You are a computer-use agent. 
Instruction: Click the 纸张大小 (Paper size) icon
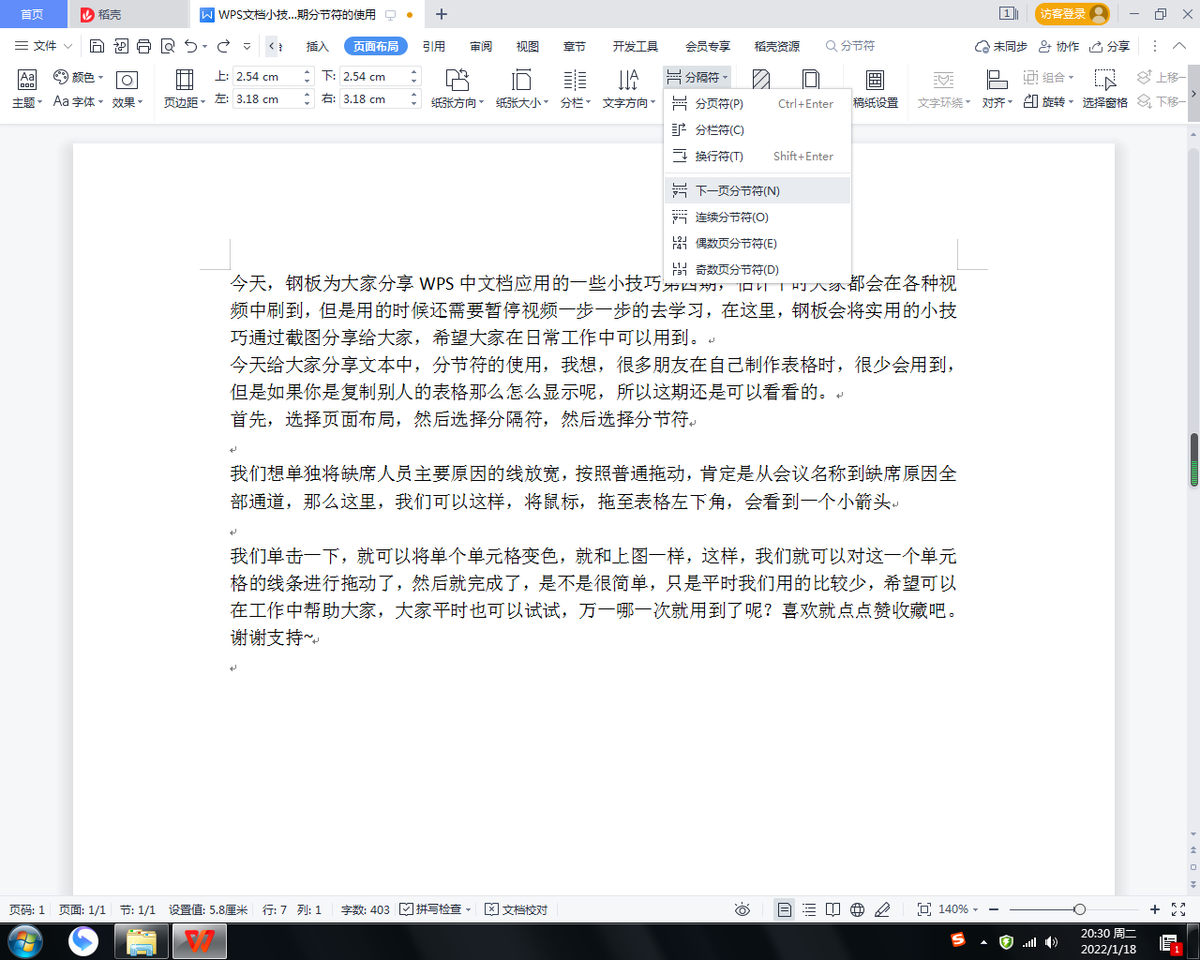click(521, 80)
